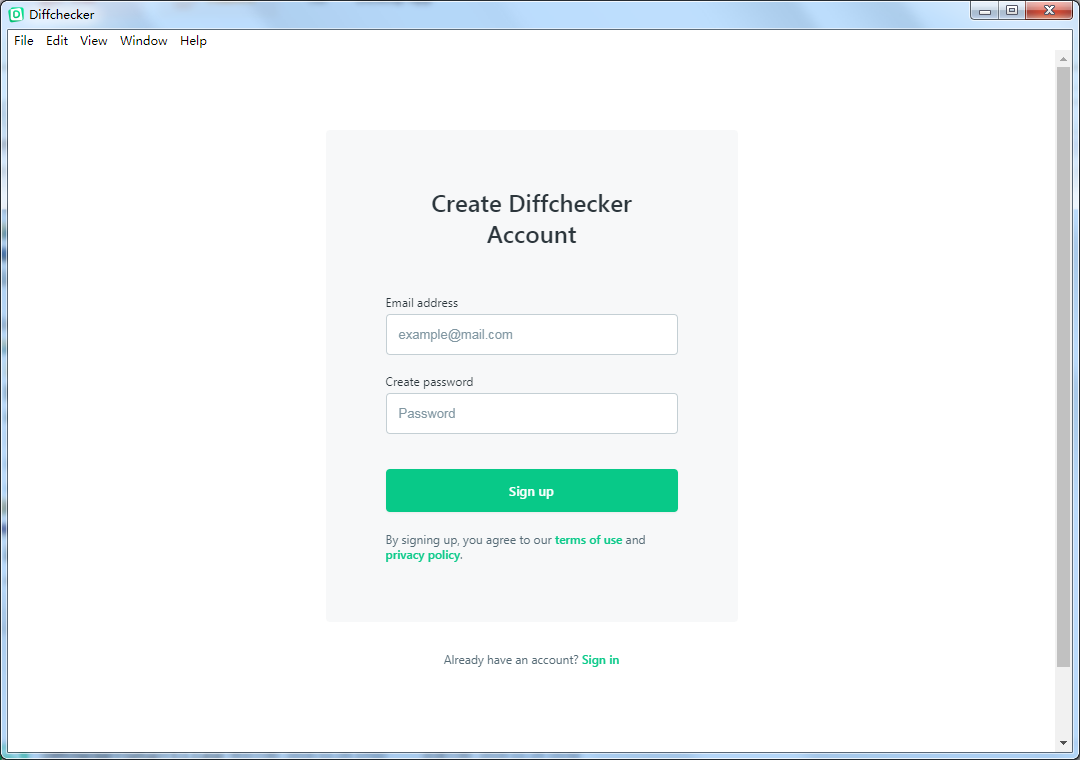Click the scrollbar down arrow
Viewport: 1080px width, 760px height.
tap(1063, 743)
